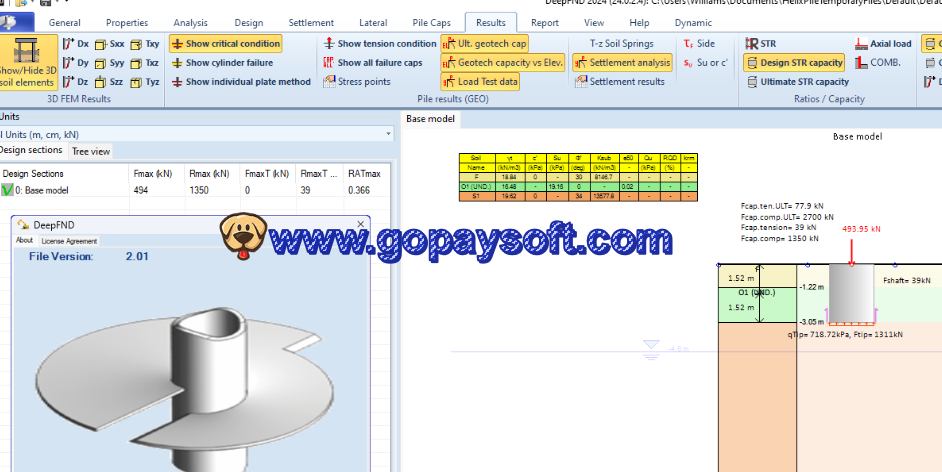
Task: Open the View ribbon tab
Action: (594, 23)
